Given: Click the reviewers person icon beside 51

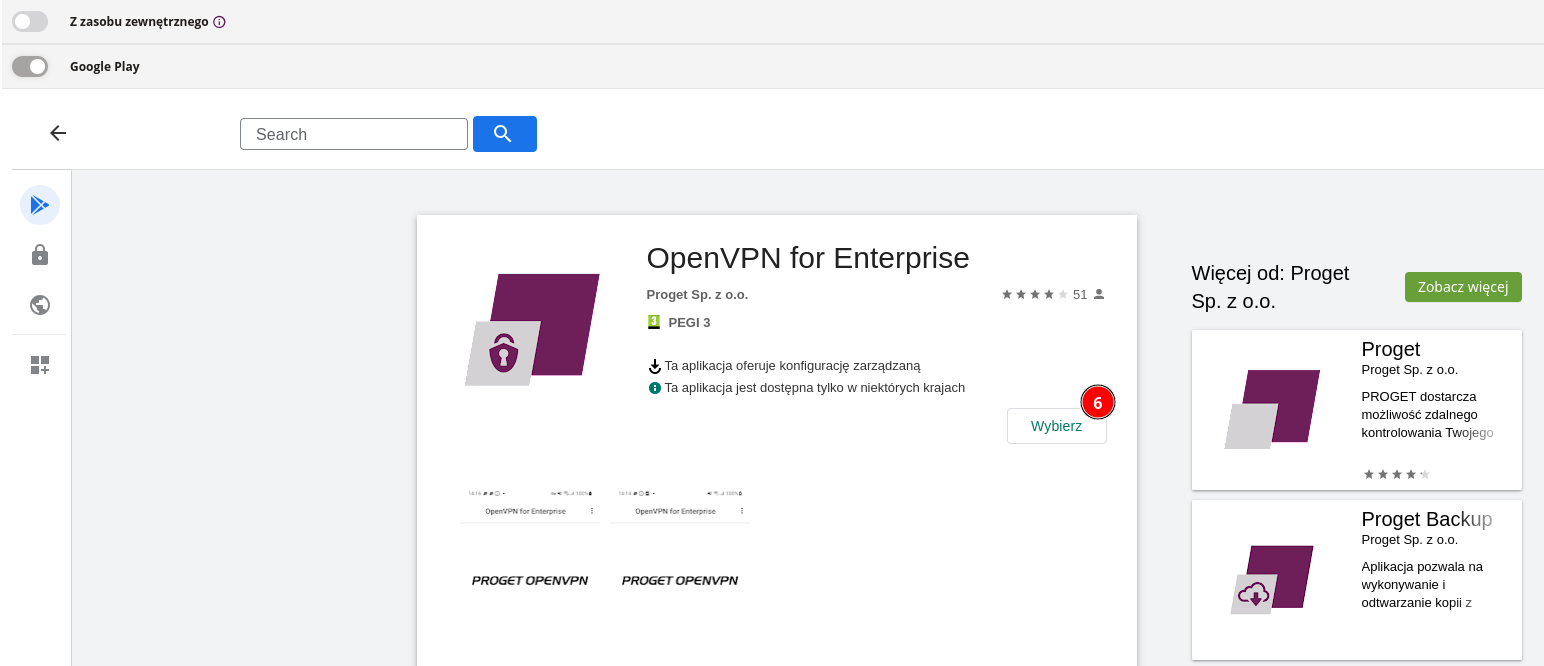Looking at the screenshot, I should pos(1099,294).
